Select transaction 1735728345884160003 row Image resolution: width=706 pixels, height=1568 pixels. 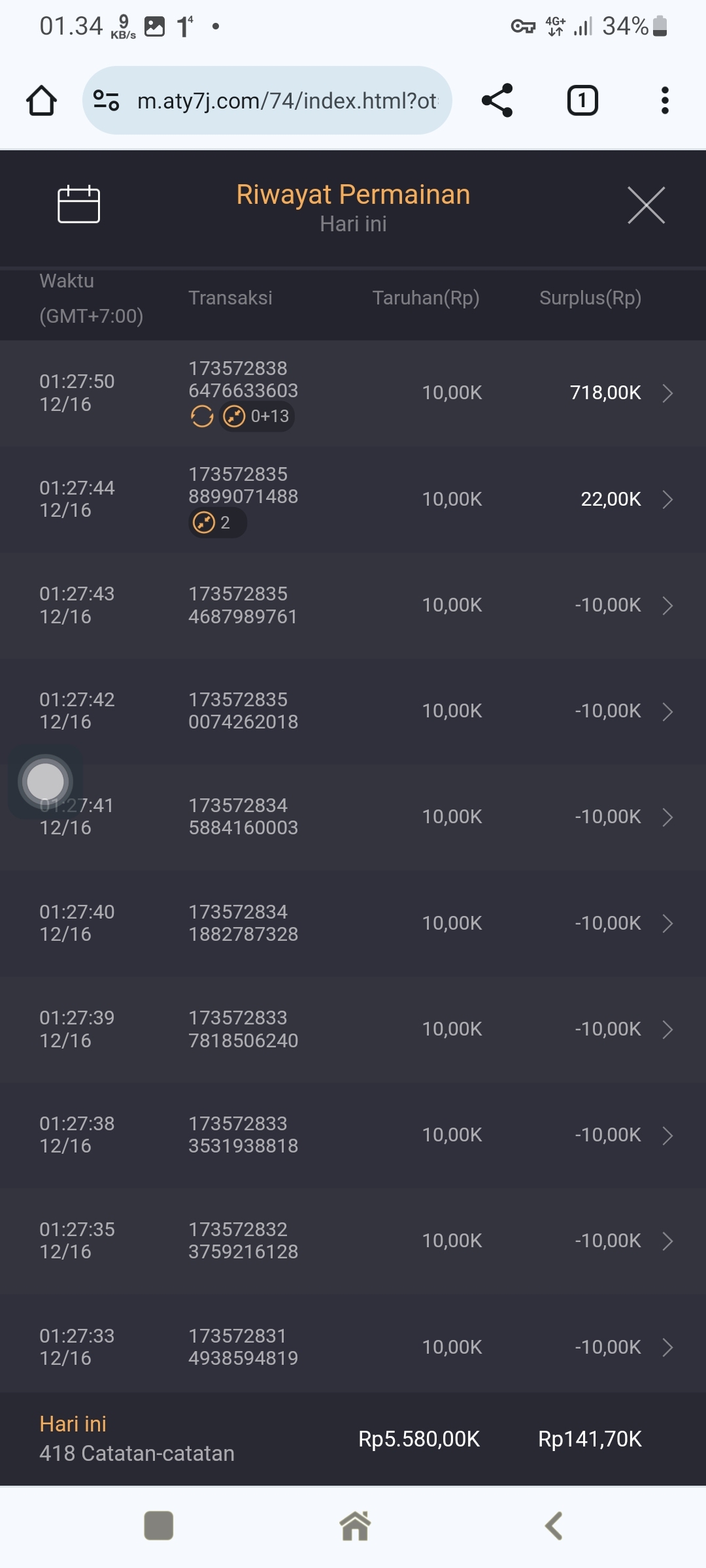353,817
